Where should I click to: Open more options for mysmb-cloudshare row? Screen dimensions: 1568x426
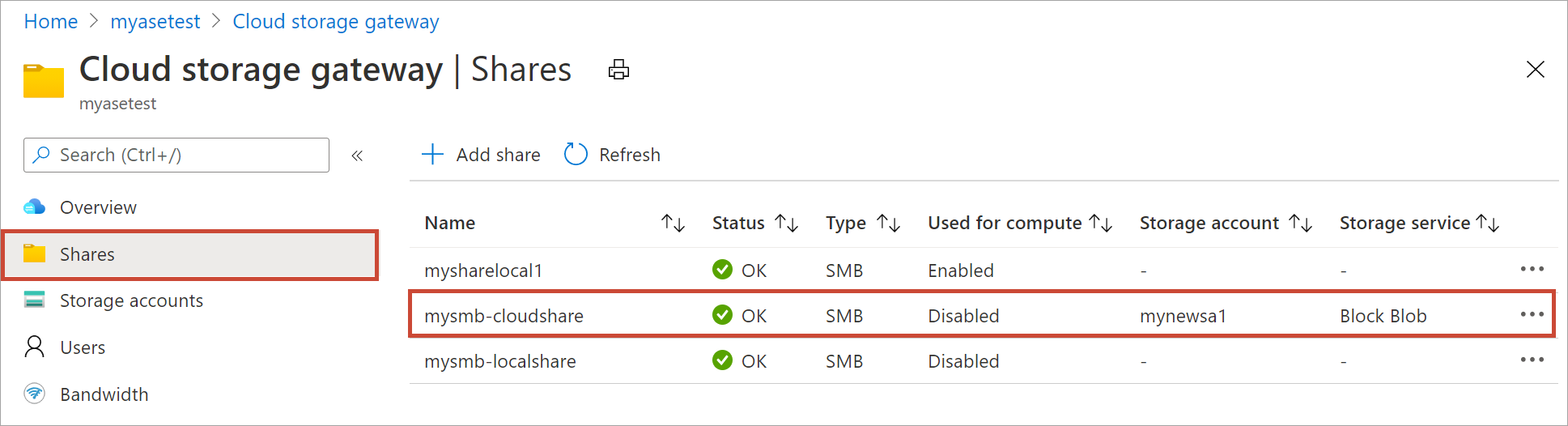(x=1532, y=315)
